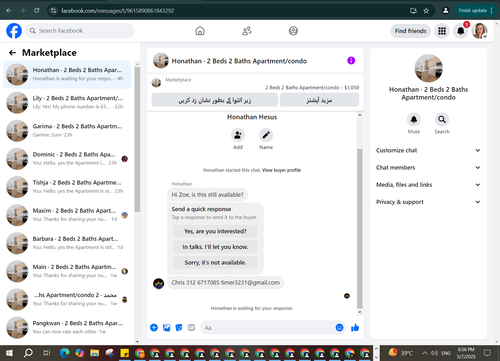The height and width of the screenshot is (361, 500).
Task: Click the chat messages scrollbar
Action: (360, 229)
